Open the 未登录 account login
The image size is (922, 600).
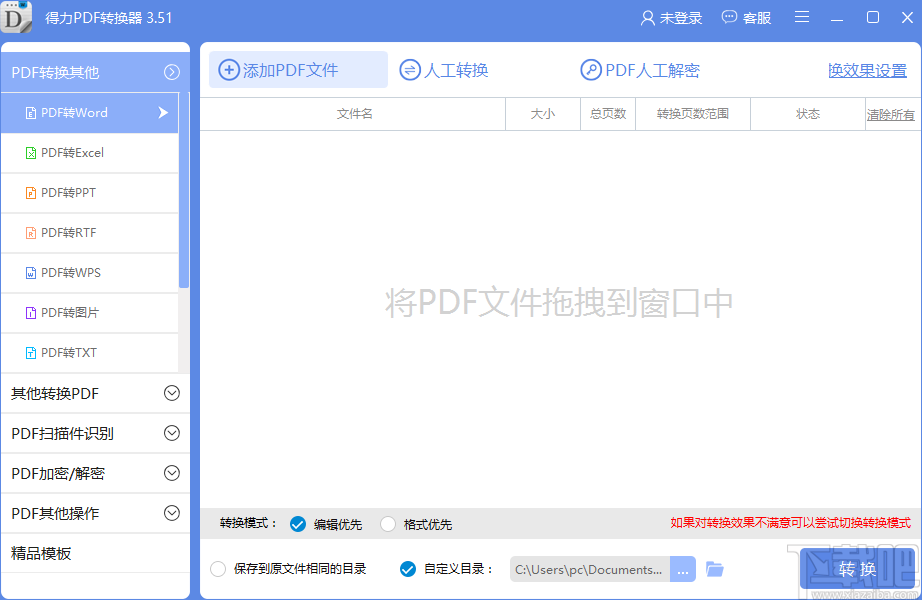click(x=671, y=17)
